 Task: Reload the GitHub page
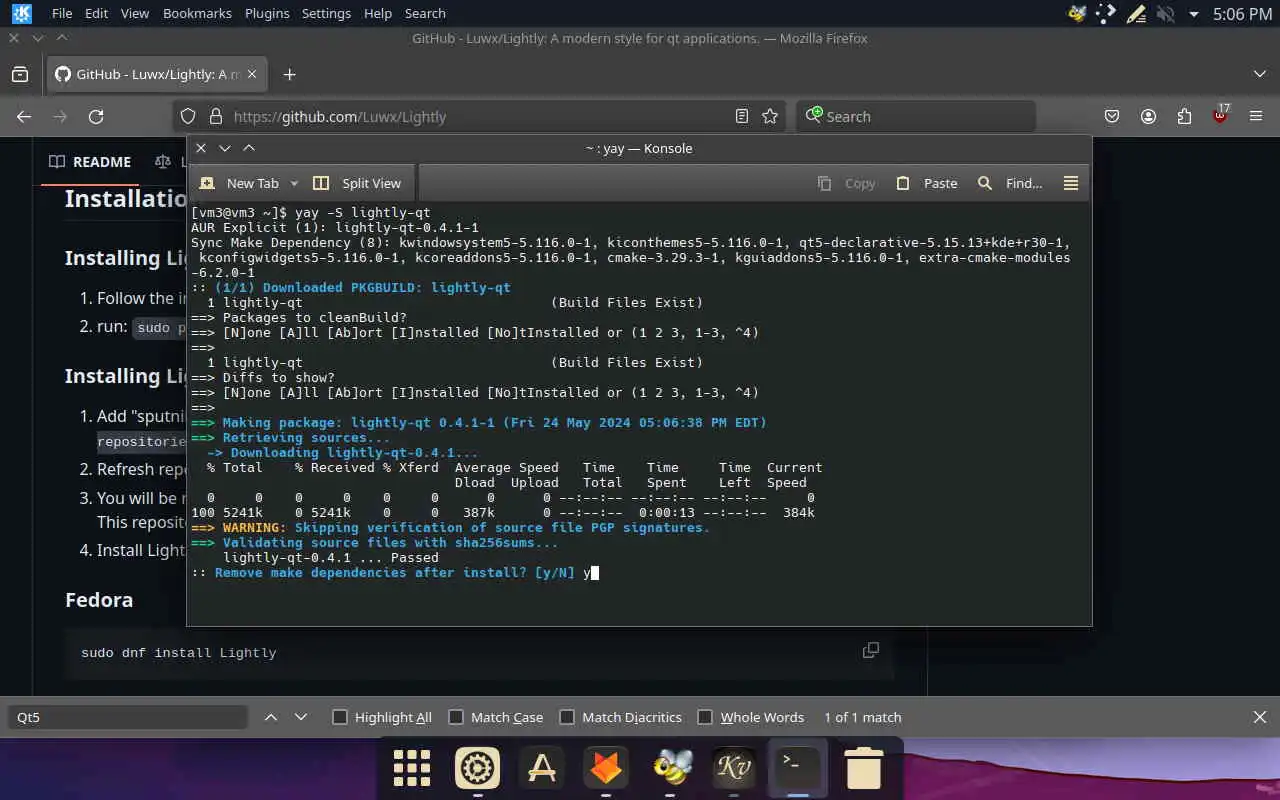click(96, 116)
